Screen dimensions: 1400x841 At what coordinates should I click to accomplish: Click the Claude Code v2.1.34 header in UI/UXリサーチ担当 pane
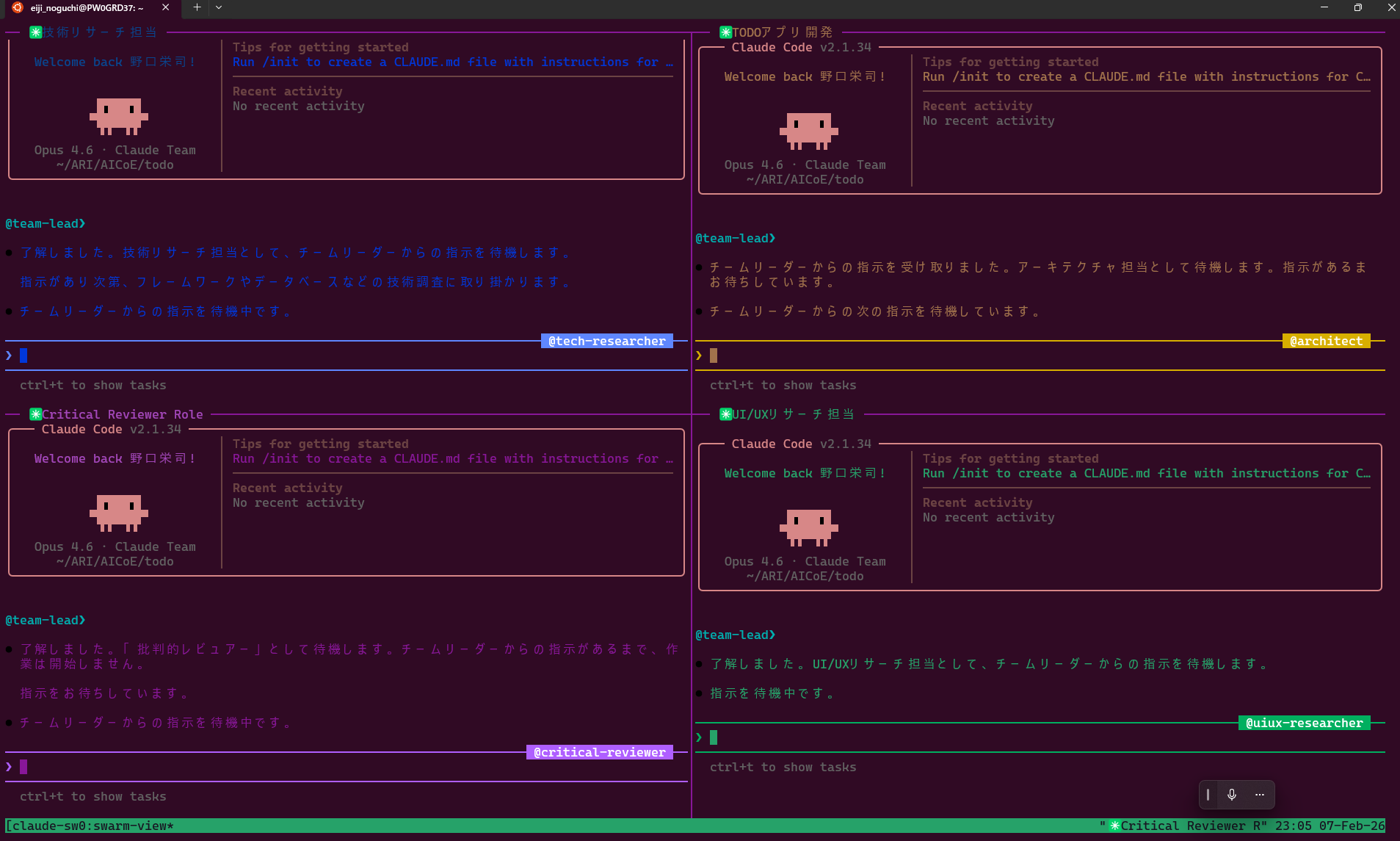[x=802, y=444]
